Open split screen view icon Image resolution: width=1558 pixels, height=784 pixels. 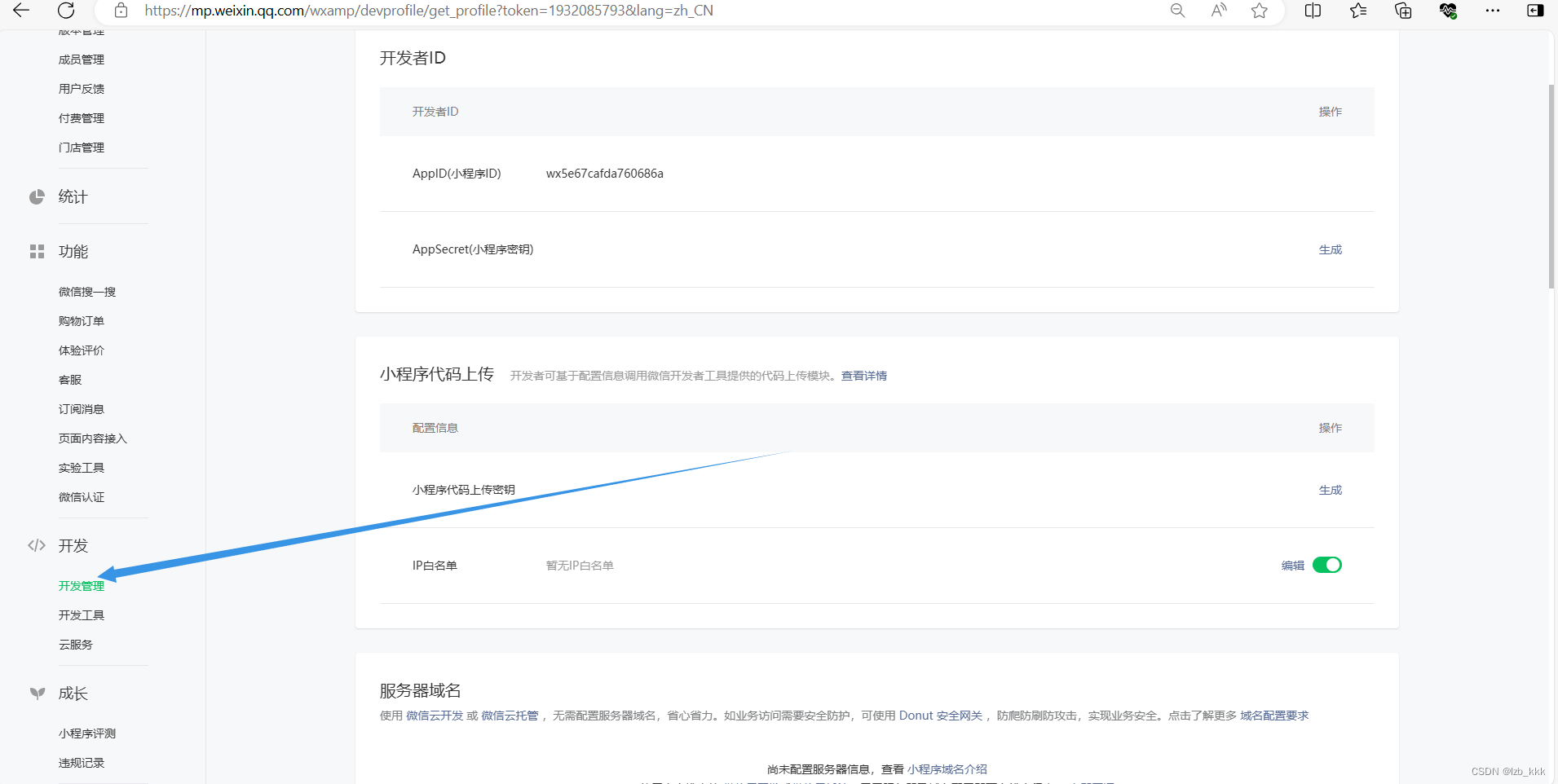tap(1313, 11)
